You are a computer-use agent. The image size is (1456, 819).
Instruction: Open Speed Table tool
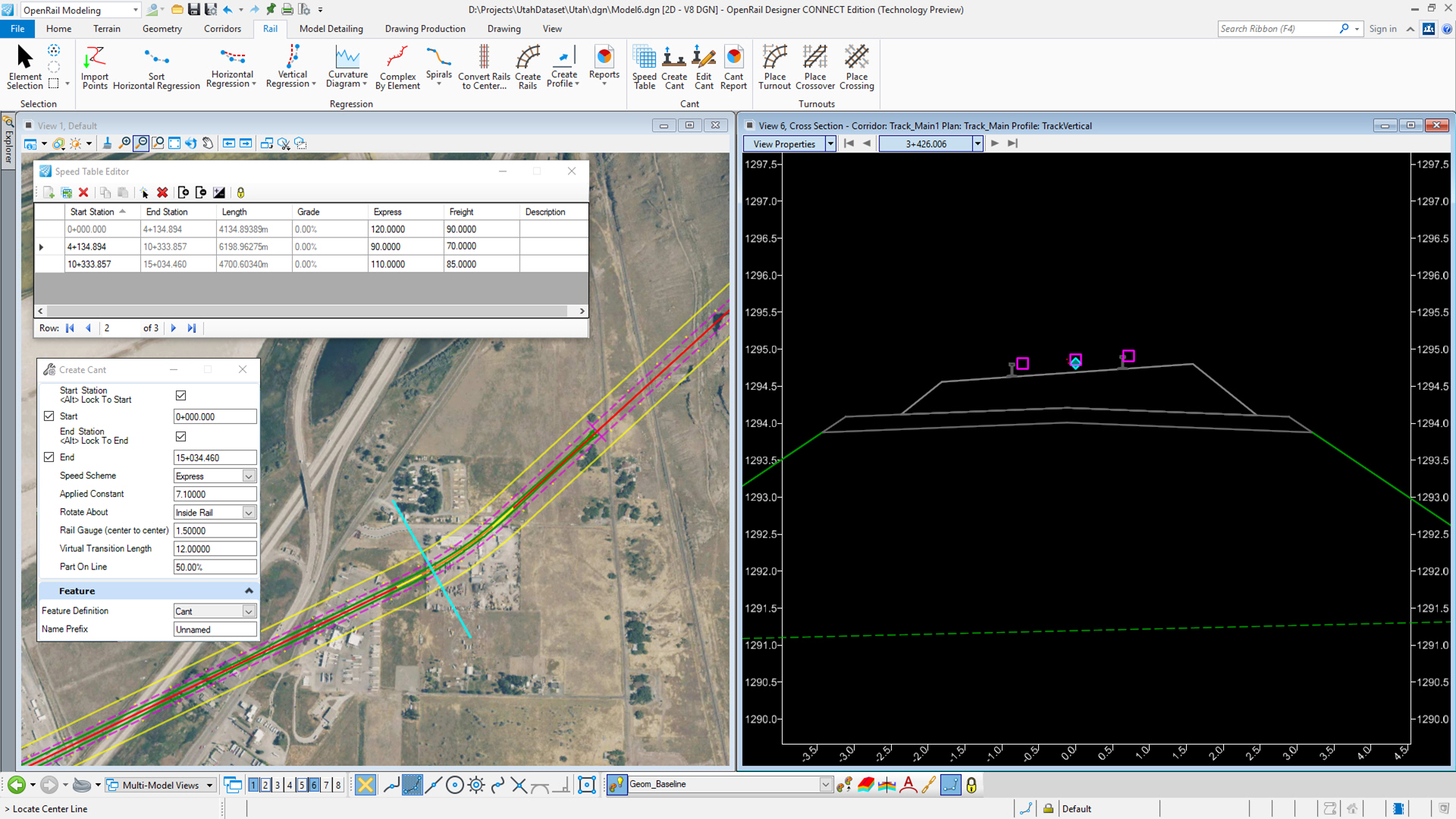point(645,67)
